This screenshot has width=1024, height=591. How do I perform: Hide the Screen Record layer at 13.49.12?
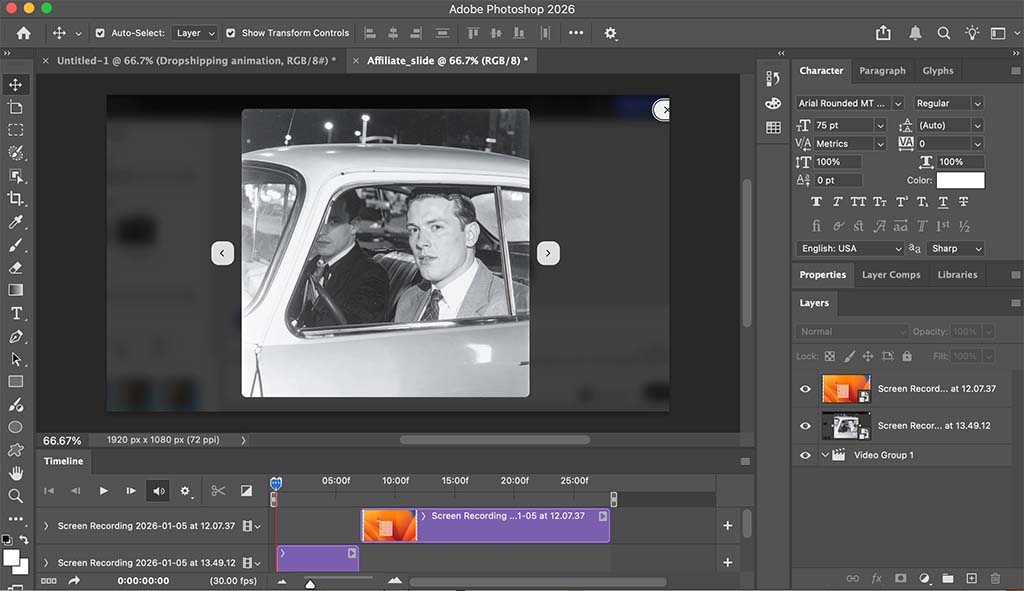(805, 424)
